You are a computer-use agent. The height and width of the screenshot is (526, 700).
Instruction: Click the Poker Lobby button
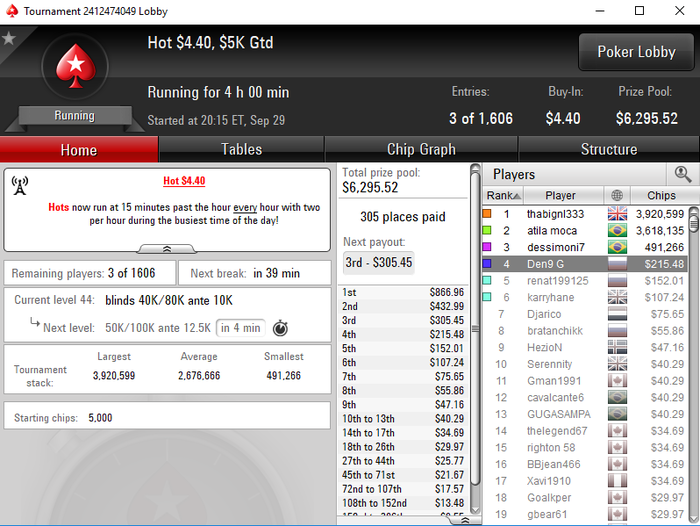click(636, 52)
